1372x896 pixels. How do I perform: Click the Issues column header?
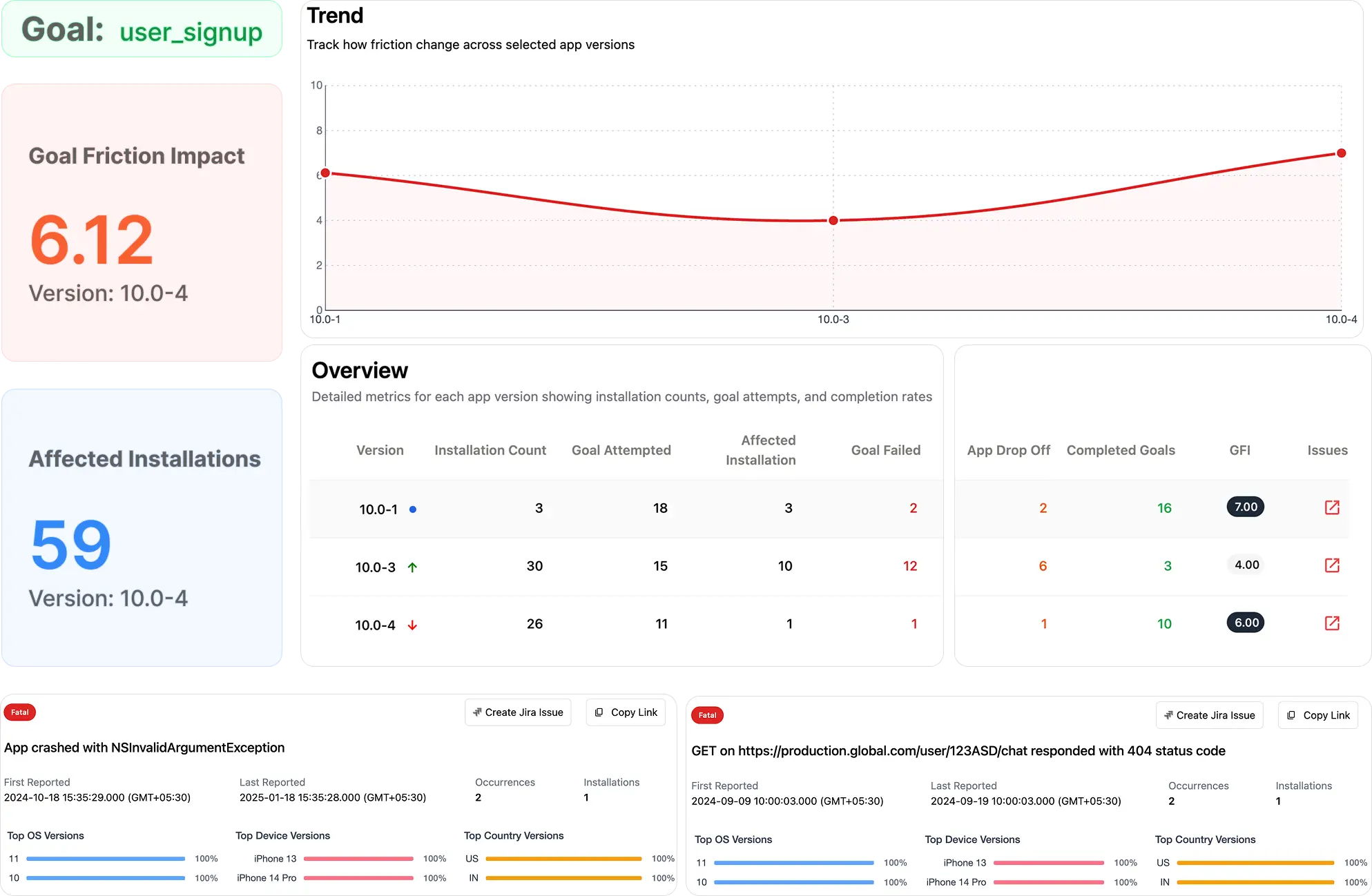[x=1327, y=451]
